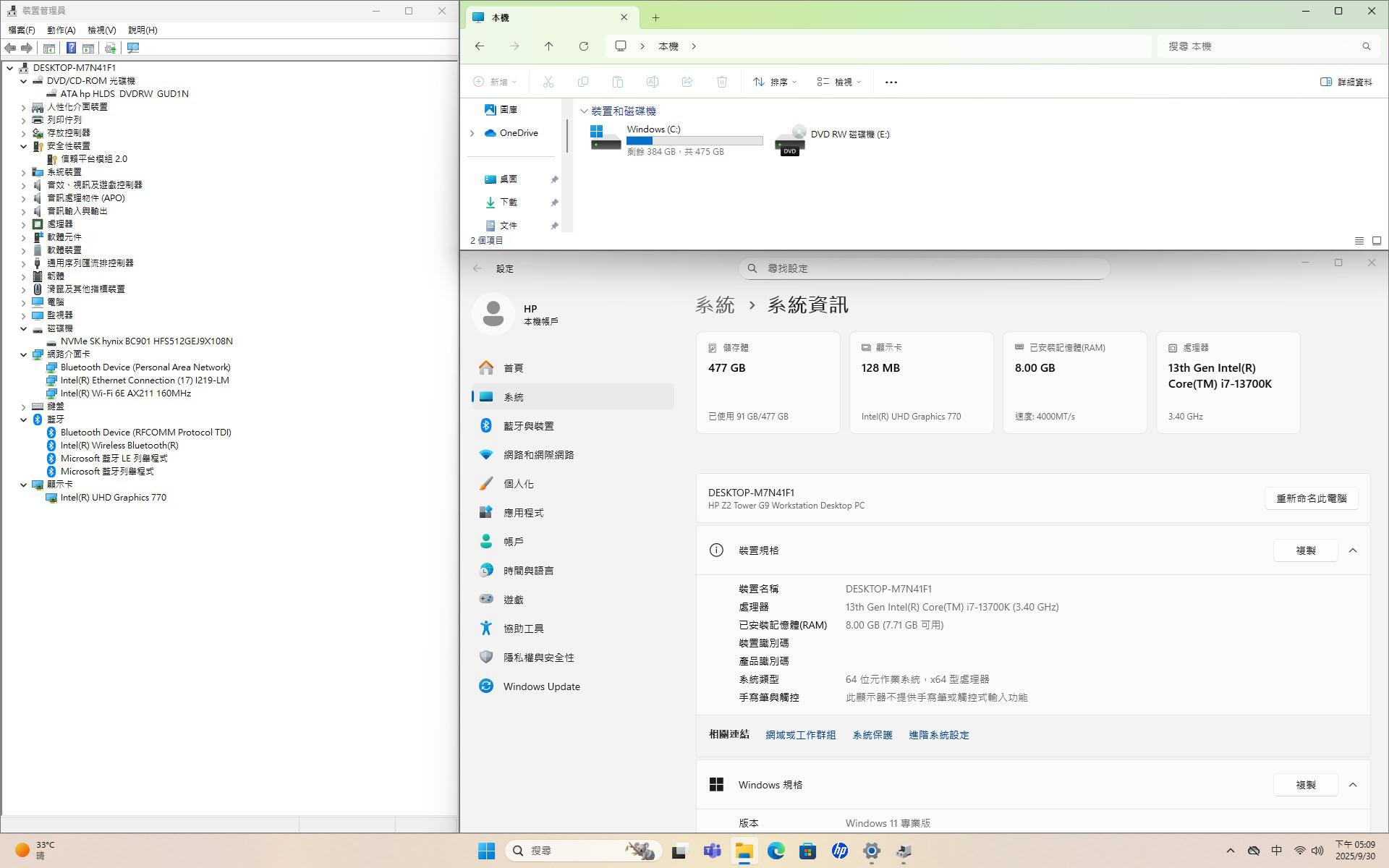
Task: Open 藍牙與裝置 in Settings sidebar
Action: pyautogui.click(x=528, y=426)
